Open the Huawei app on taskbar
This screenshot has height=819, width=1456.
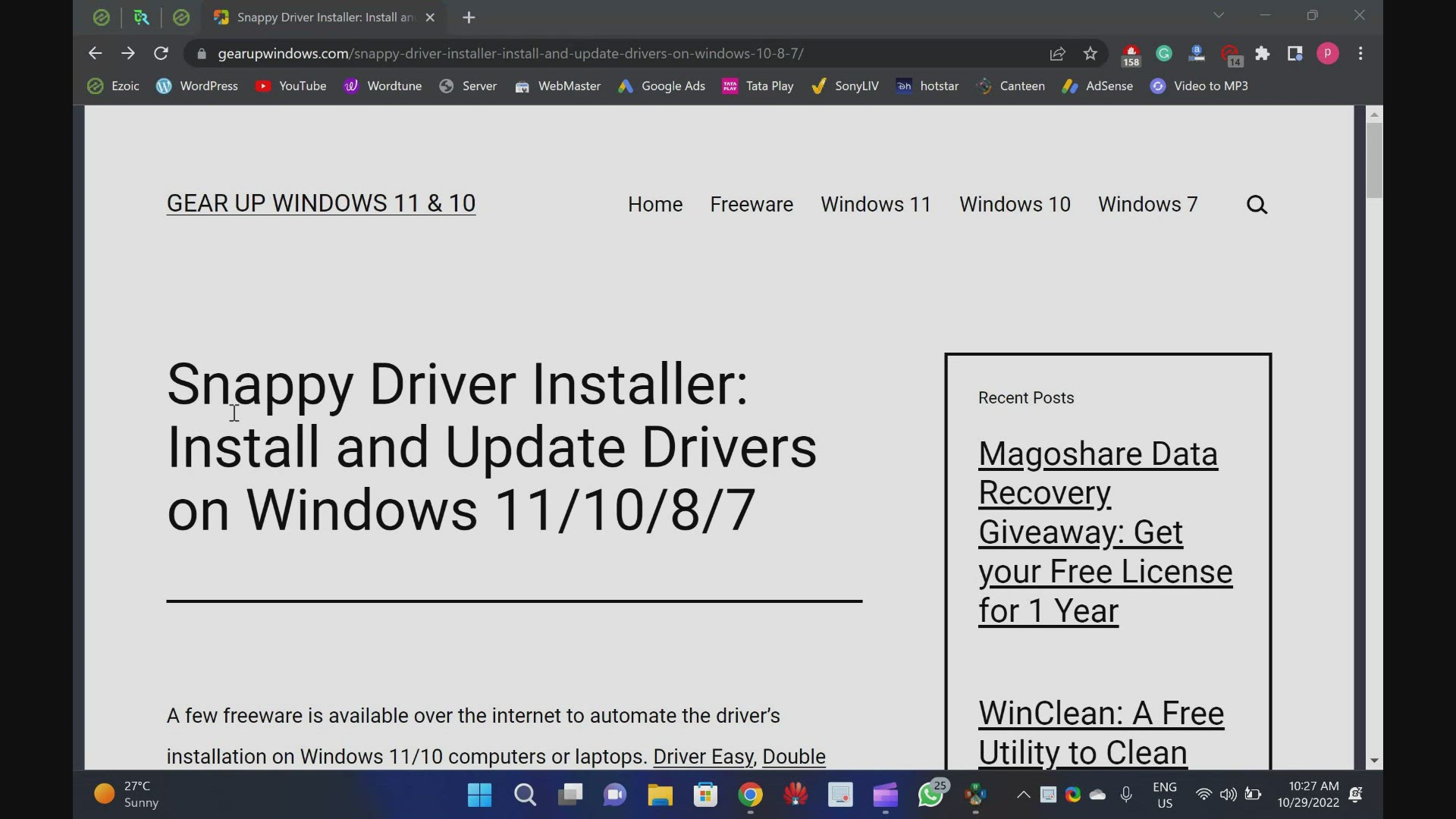[x=795, y=795]
